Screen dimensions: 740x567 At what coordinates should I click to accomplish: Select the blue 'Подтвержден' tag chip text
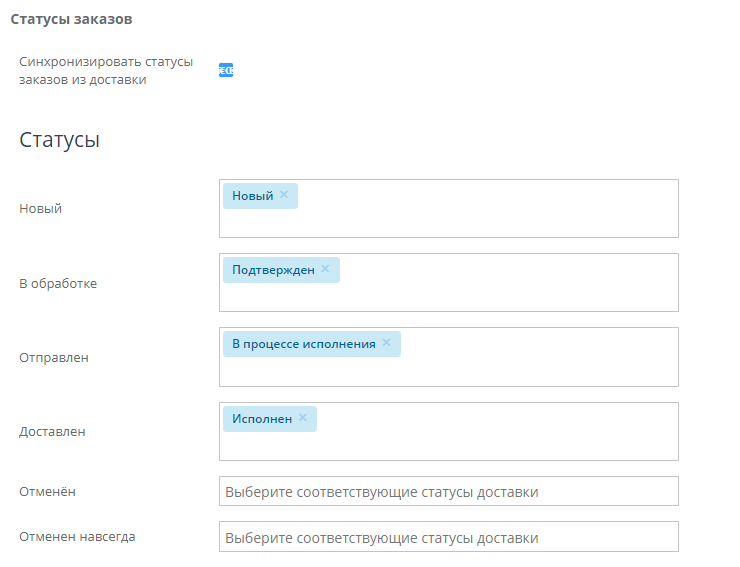point(273,270)
